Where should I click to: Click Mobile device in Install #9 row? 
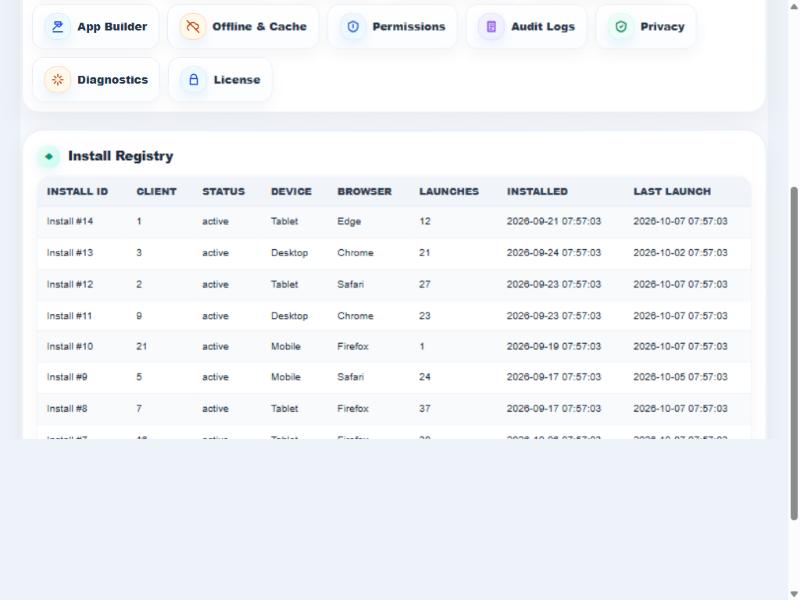286,377
